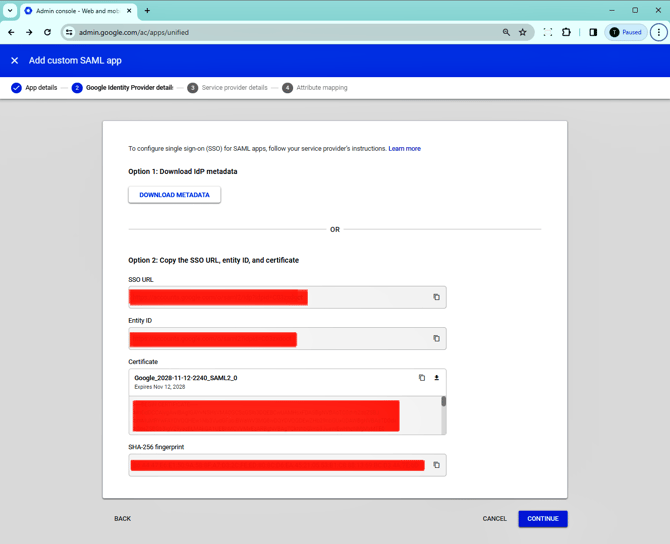Viewport: 670px width, 544px height.
Task: Click the Expires Nov 12, 2028 text
Action: (x=160, y=387)
